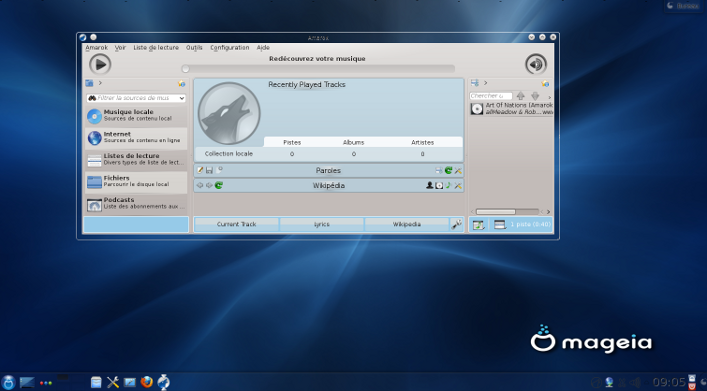Image resolution: width=707 pixels, height=391 pixels.
Task: Open the Musique locale source
Action: pyautogui.click(x=136, y=116)
